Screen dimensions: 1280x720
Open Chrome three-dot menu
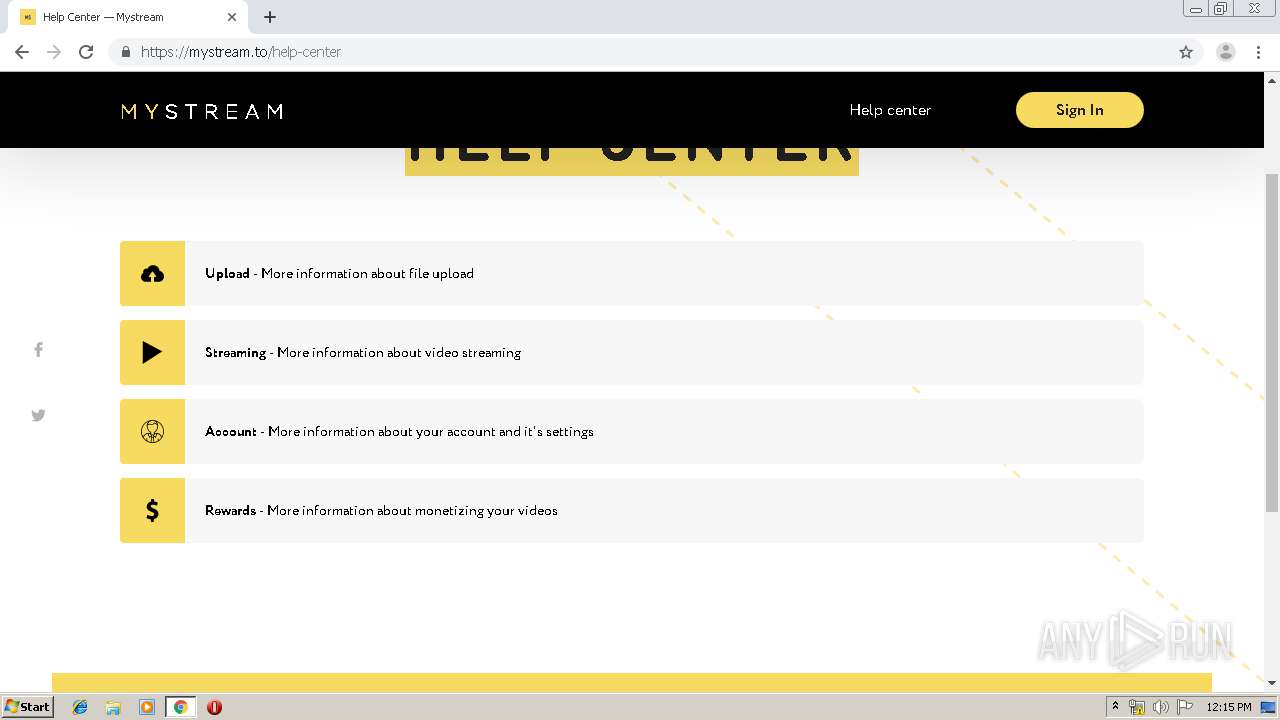1259,52
